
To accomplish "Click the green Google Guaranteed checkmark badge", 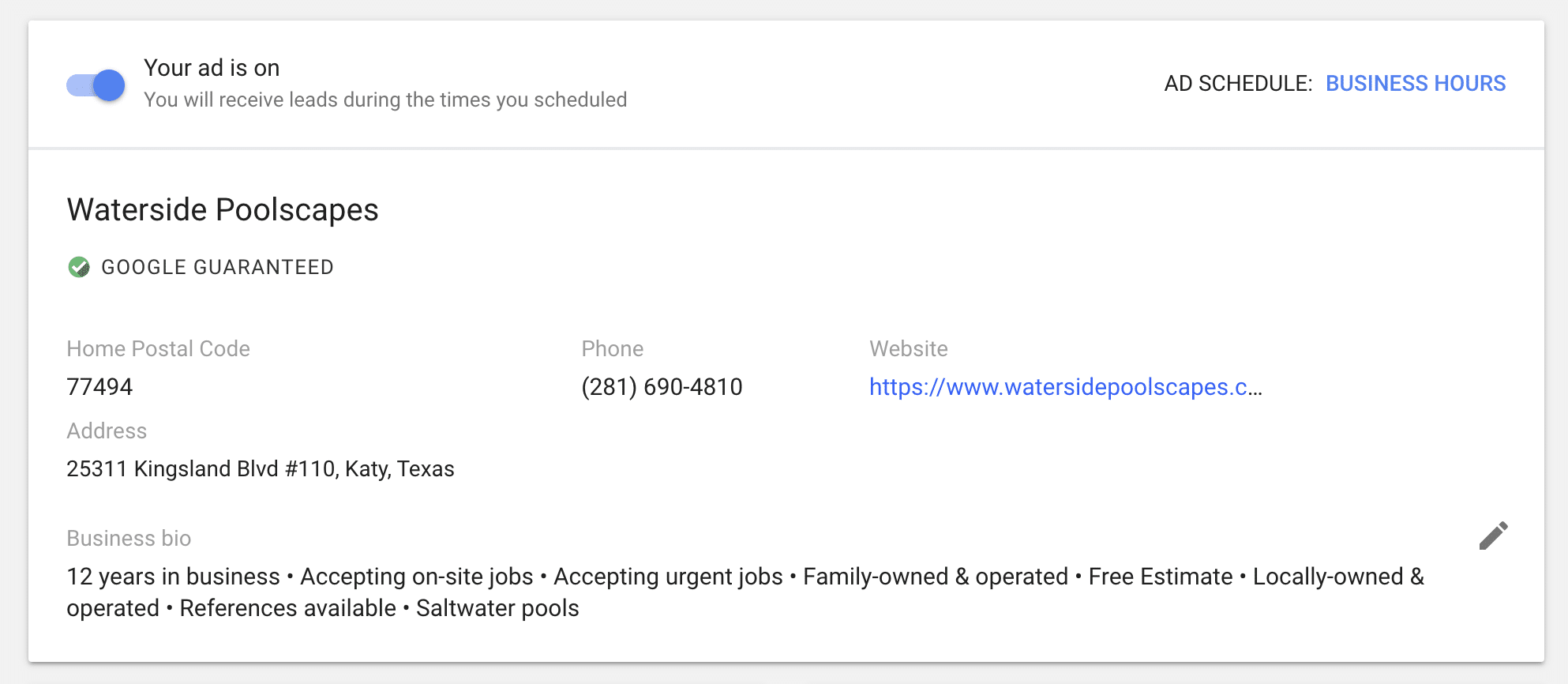I will (x=79, y=267).
